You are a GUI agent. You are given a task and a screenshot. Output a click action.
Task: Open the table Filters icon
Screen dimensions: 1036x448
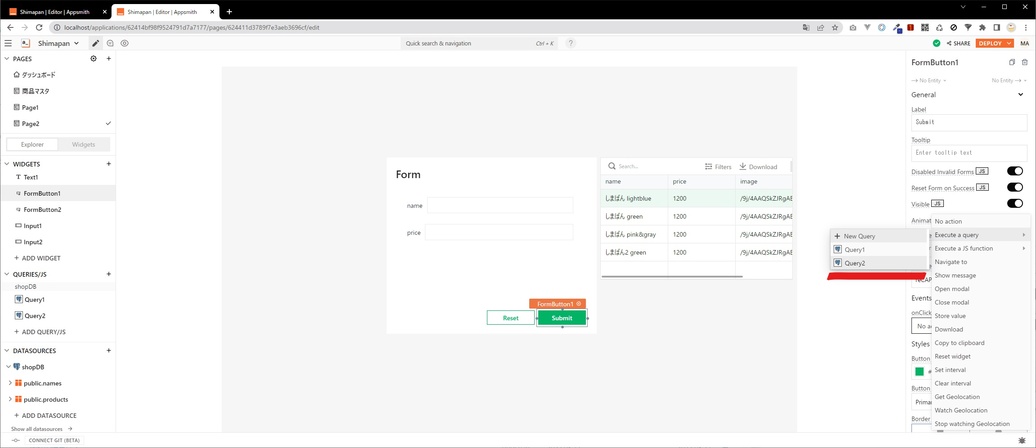[709, 167]
